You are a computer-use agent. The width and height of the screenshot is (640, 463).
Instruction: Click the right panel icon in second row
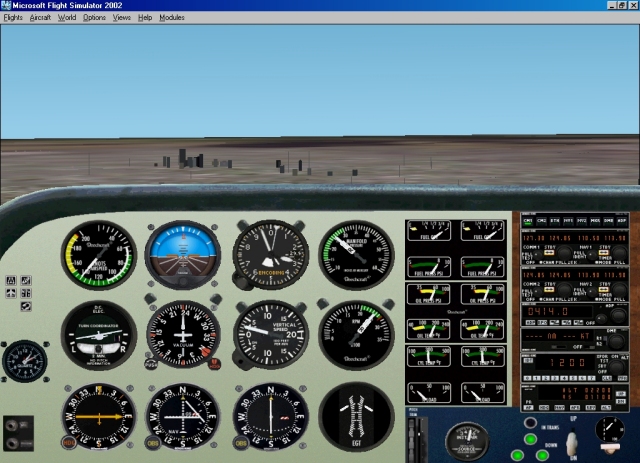click(26, 293)
